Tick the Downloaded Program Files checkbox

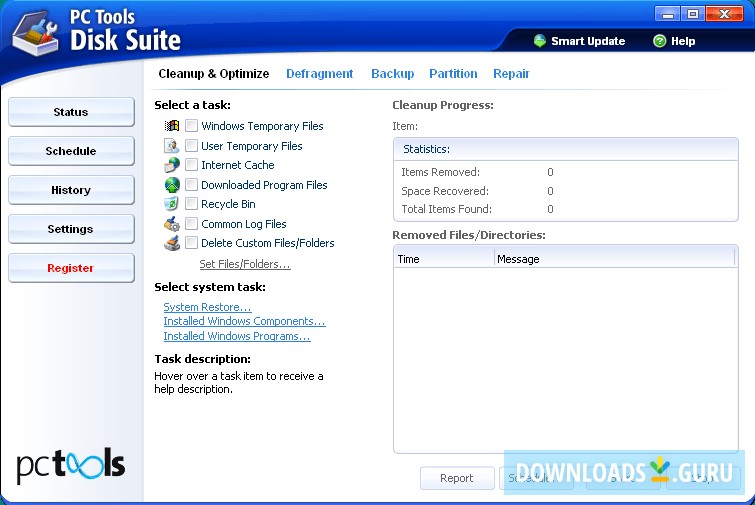pos(191,184)
